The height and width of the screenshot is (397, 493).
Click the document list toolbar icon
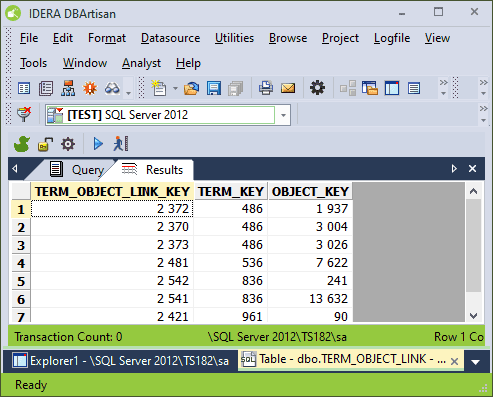(x=46, y=88)
